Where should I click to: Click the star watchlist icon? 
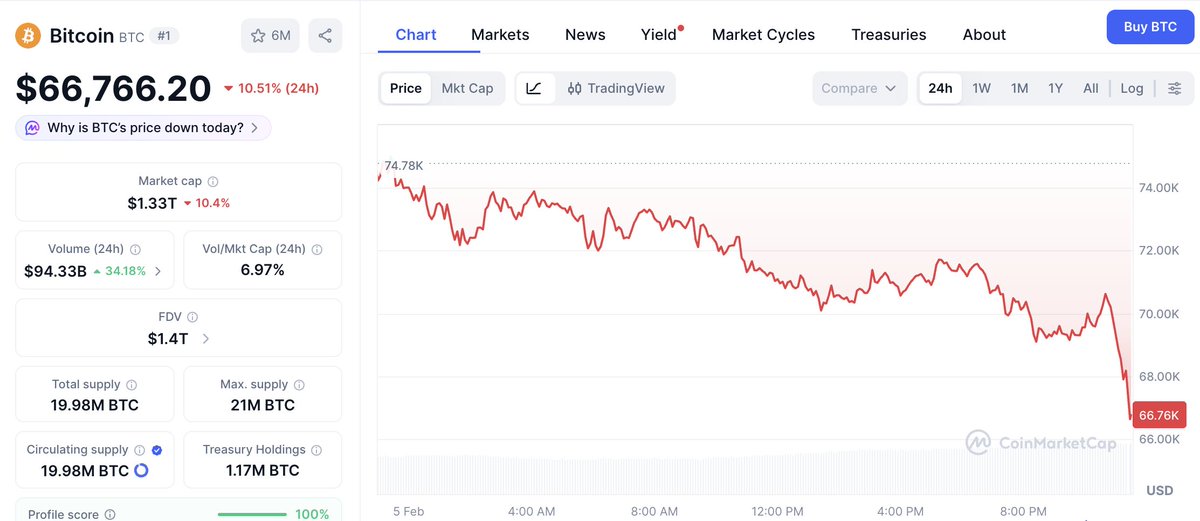point(258,36)
